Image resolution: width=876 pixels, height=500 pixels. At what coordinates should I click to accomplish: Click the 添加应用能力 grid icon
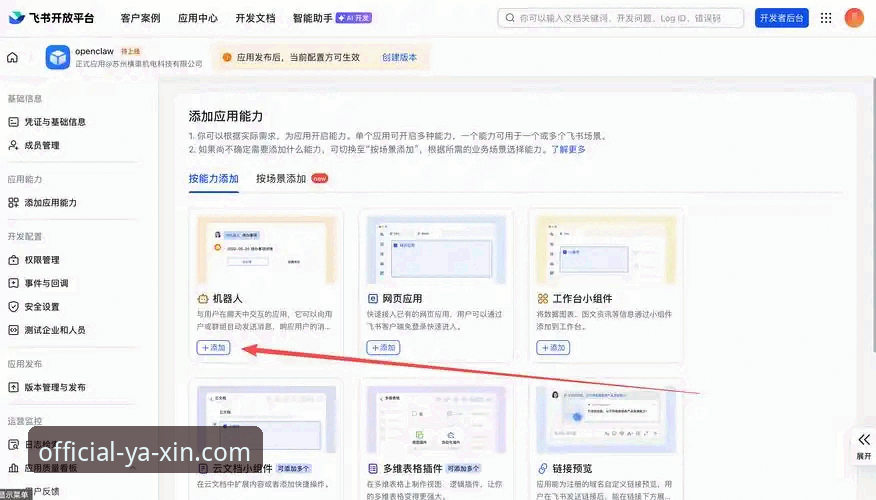click(13, 203)
